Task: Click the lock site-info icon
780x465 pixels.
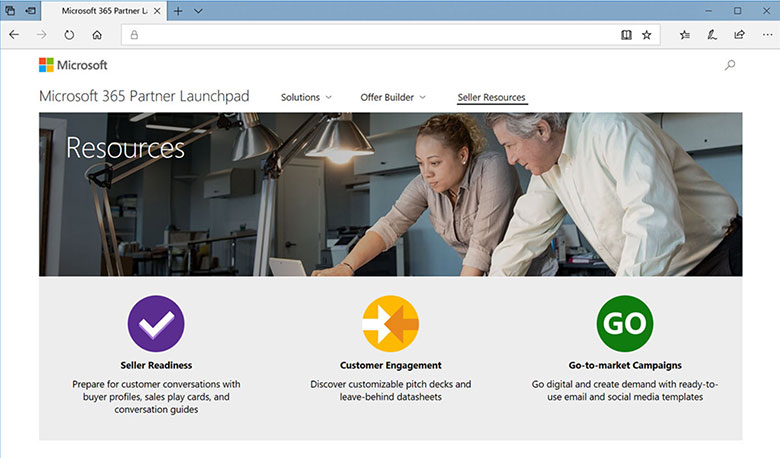Action: (134, 35)
